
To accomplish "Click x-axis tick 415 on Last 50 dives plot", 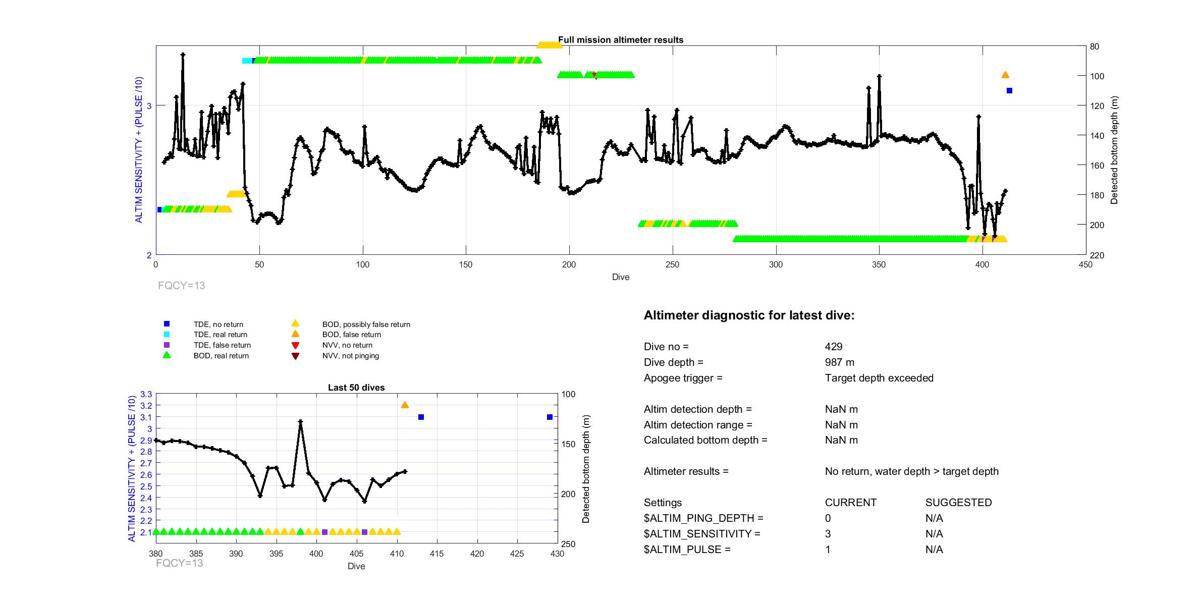I will pyautogui.click(x=437, y=553).
